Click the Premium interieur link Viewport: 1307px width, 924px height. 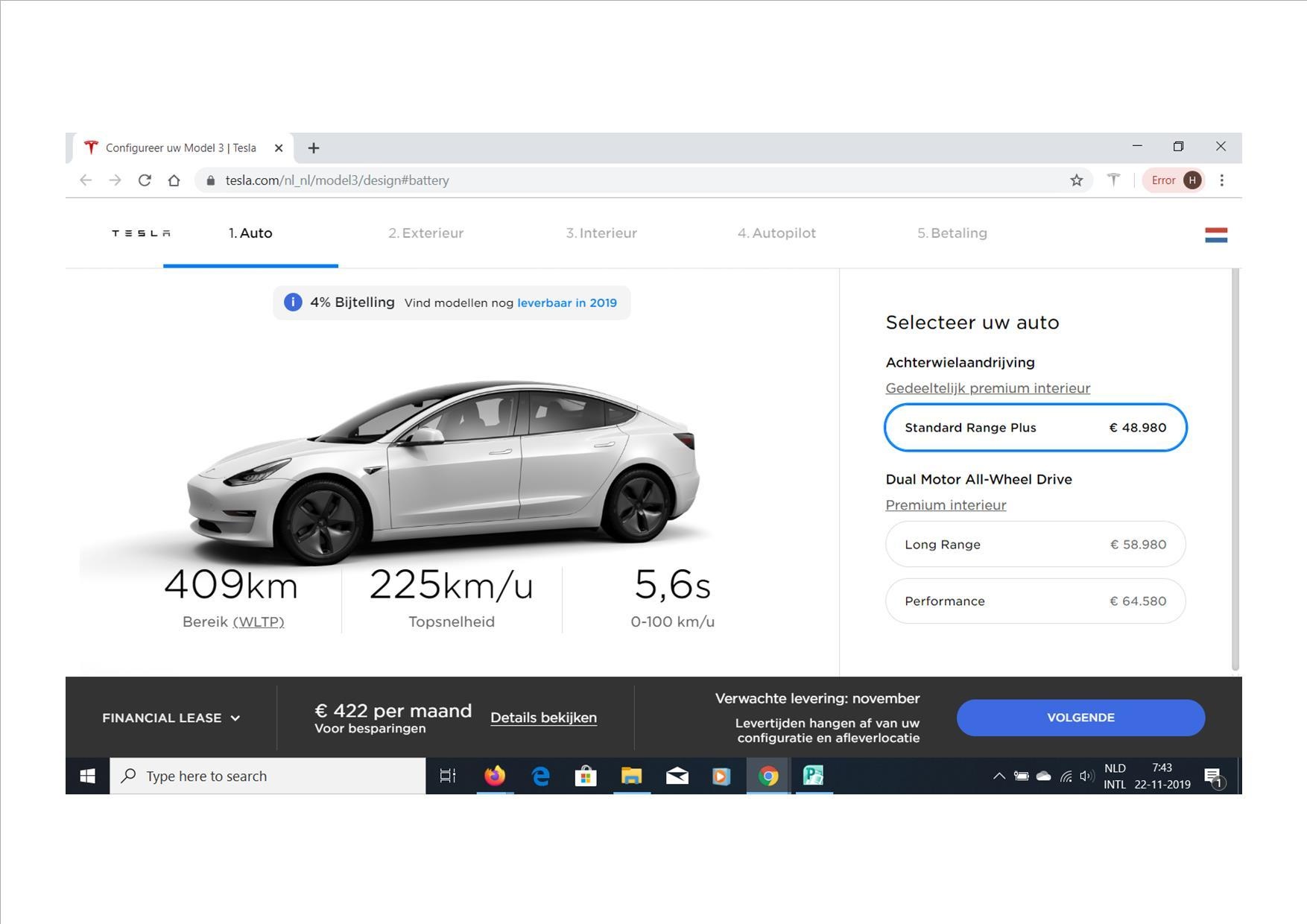(x=946, y=505)
